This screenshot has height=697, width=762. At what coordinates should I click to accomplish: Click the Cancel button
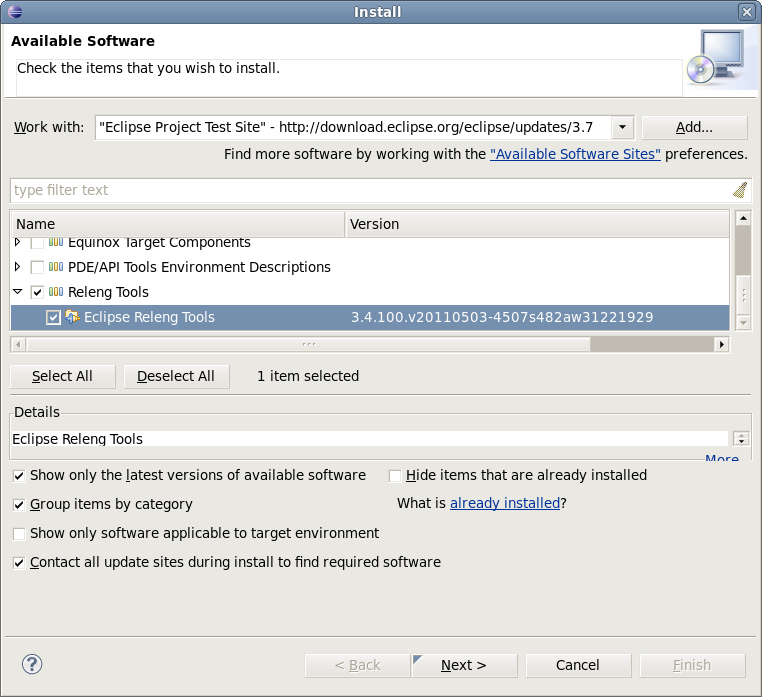coord(578,665)
